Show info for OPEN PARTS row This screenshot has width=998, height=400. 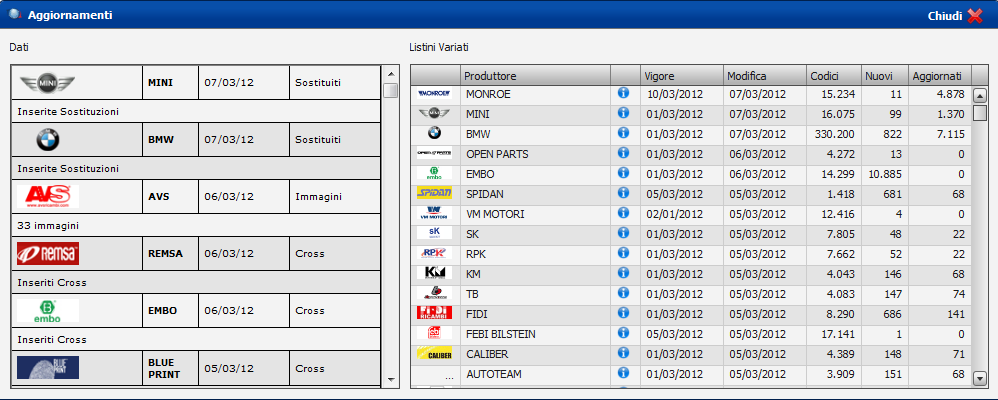tap(623, 153)
